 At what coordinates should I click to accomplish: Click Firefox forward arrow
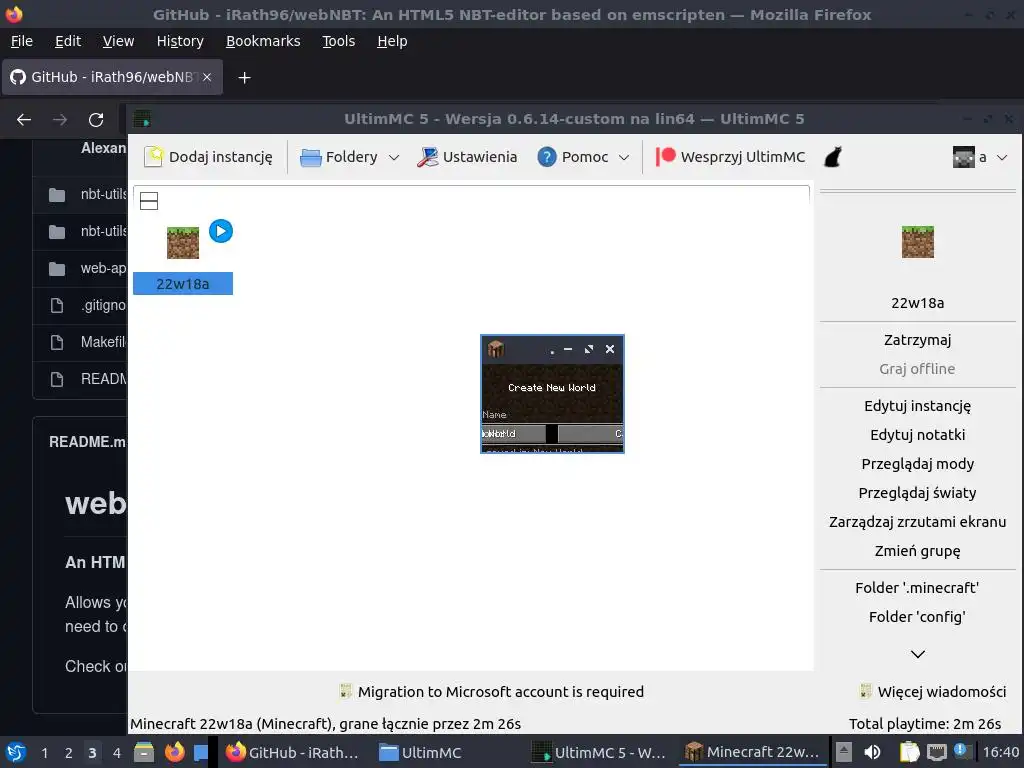60,120
